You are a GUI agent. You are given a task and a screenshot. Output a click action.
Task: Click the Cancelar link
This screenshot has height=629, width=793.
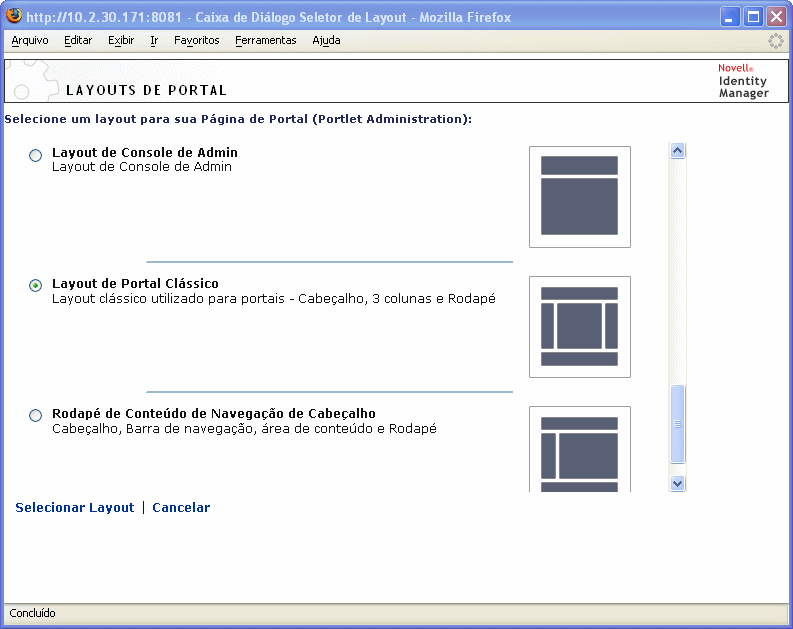tap(181, 508)
